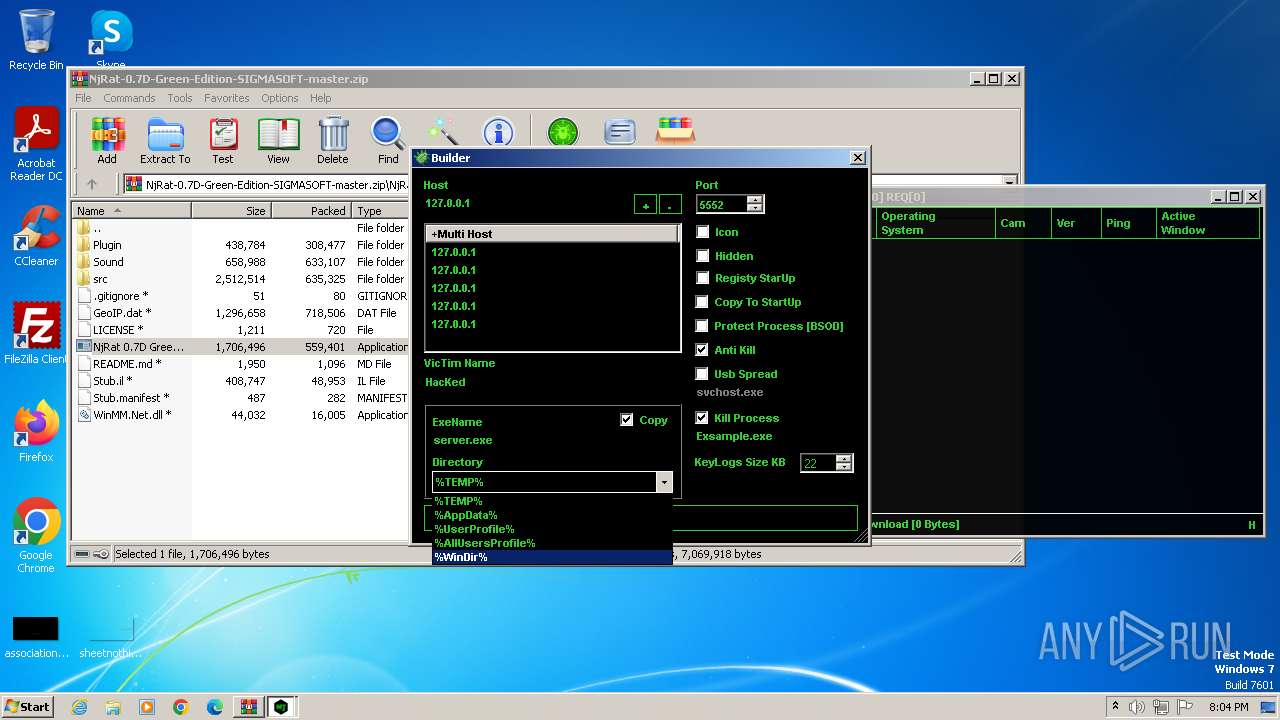Increase the Port stepper value
This screenshot has height=720, width=1280.
(x=755, y=199)
